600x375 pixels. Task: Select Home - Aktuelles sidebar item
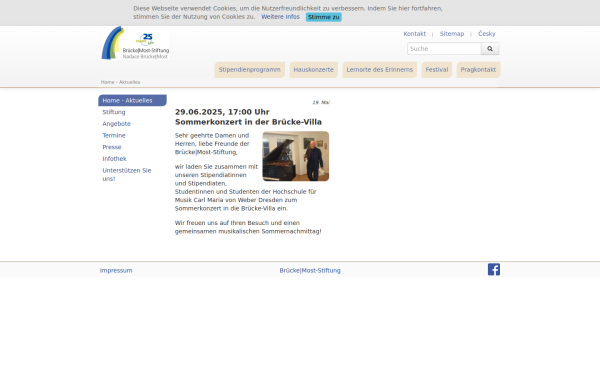[x=132, y=100]
